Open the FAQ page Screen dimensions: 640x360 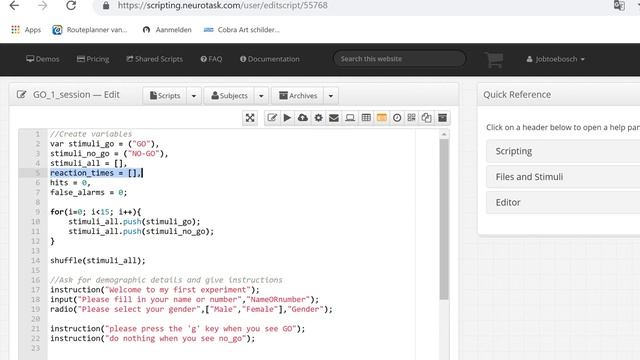click(211, 59)
